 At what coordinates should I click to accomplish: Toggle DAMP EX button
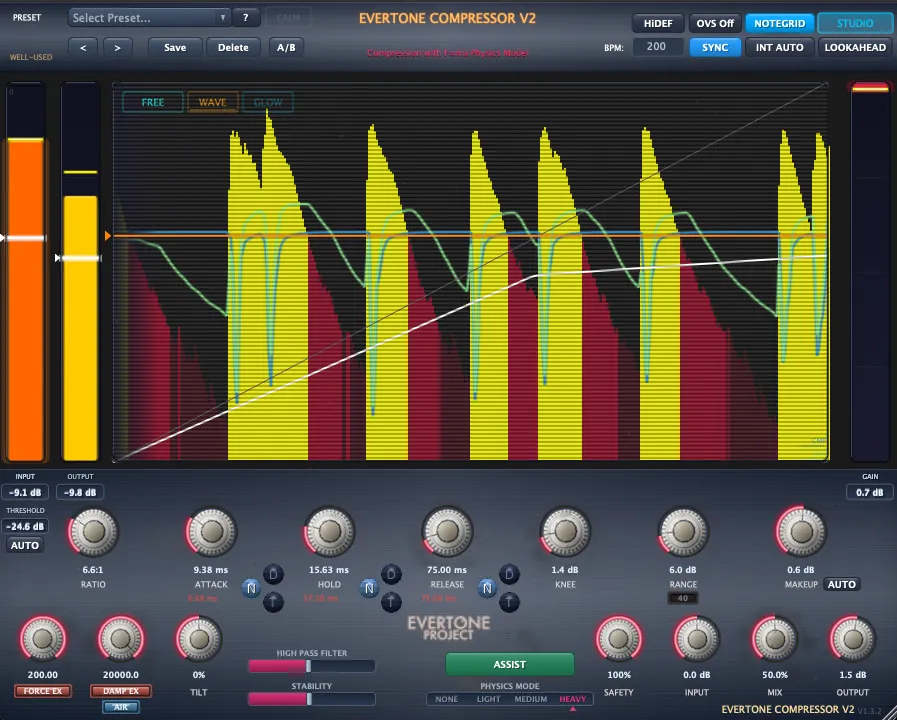121,691
